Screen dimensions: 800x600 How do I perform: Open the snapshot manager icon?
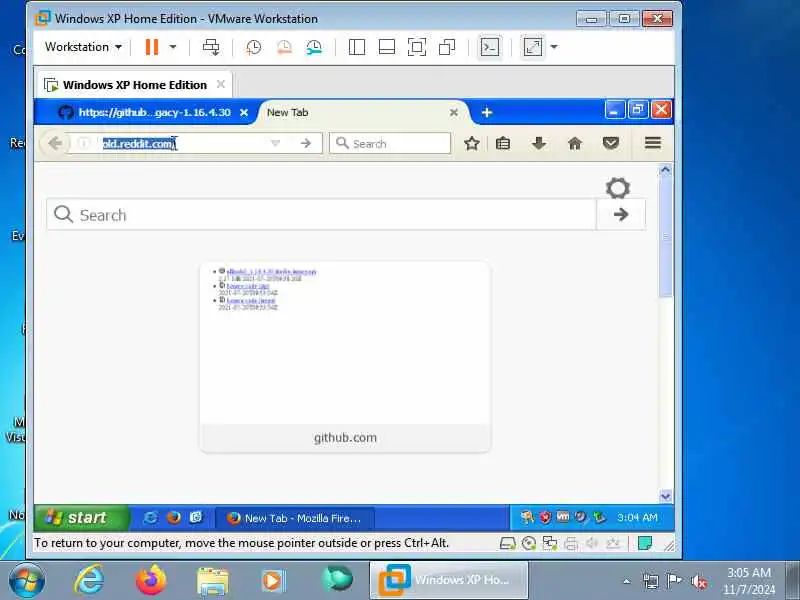314,47
